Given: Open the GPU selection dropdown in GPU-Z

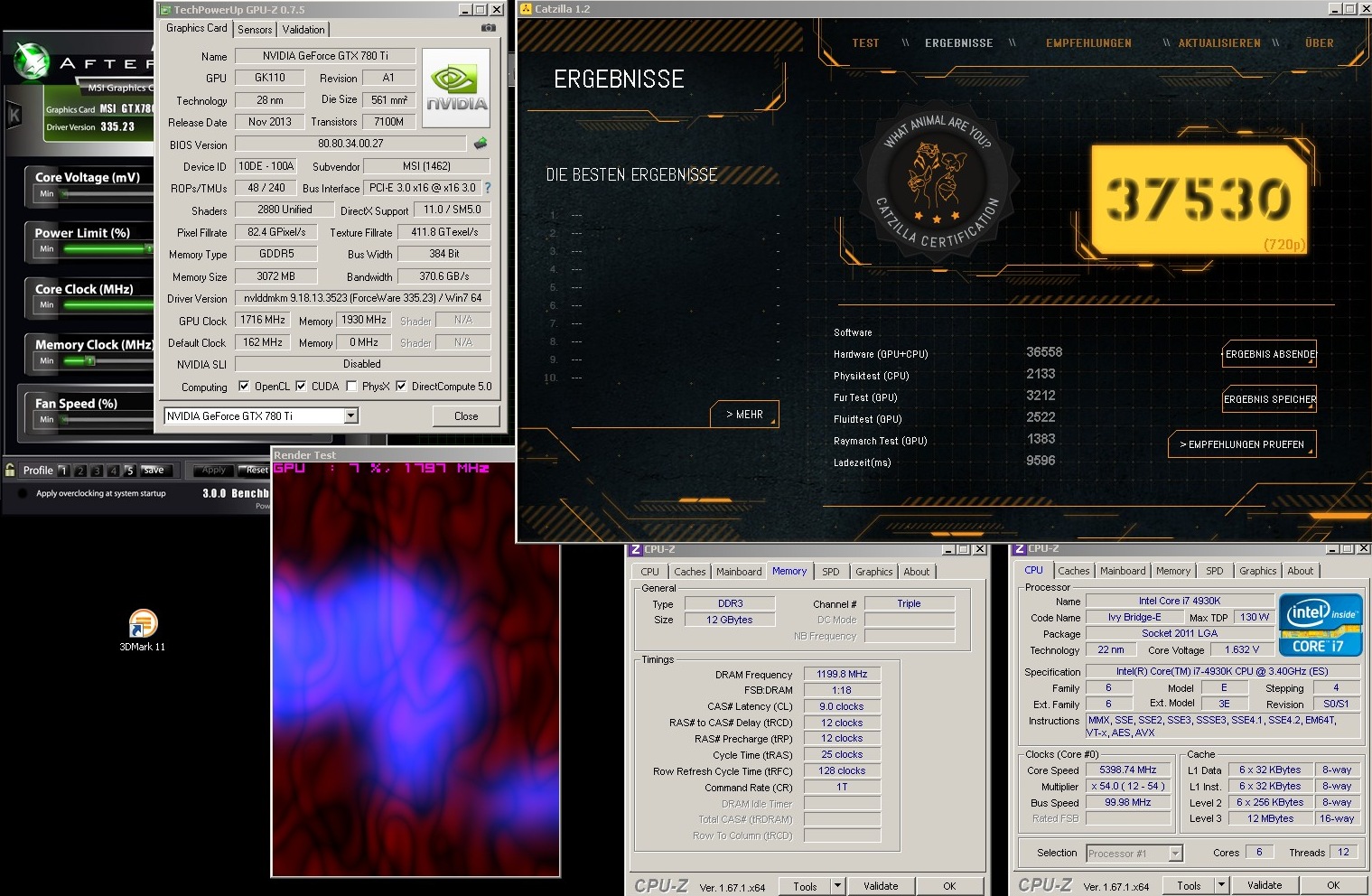Looking at the screenshot, I should (351, 415).
